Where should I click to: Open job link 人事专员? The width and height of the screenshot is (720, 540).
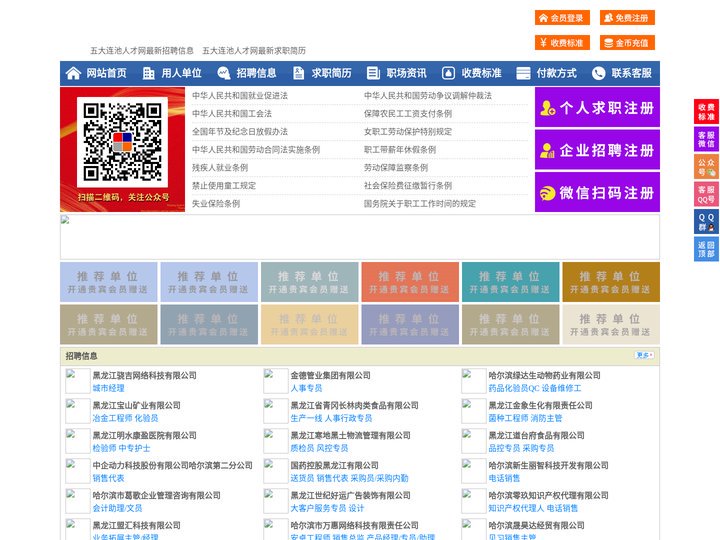pos(306,388)
